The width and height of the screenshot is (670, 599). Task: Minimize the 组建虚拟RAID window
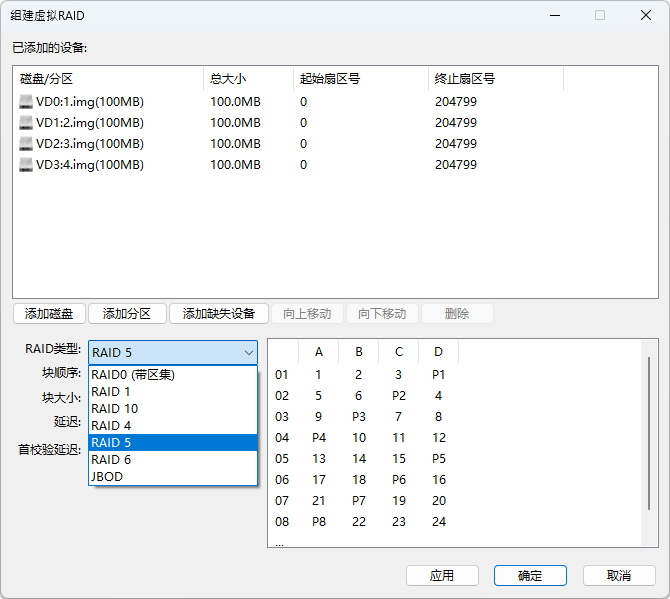coord(555,15)
